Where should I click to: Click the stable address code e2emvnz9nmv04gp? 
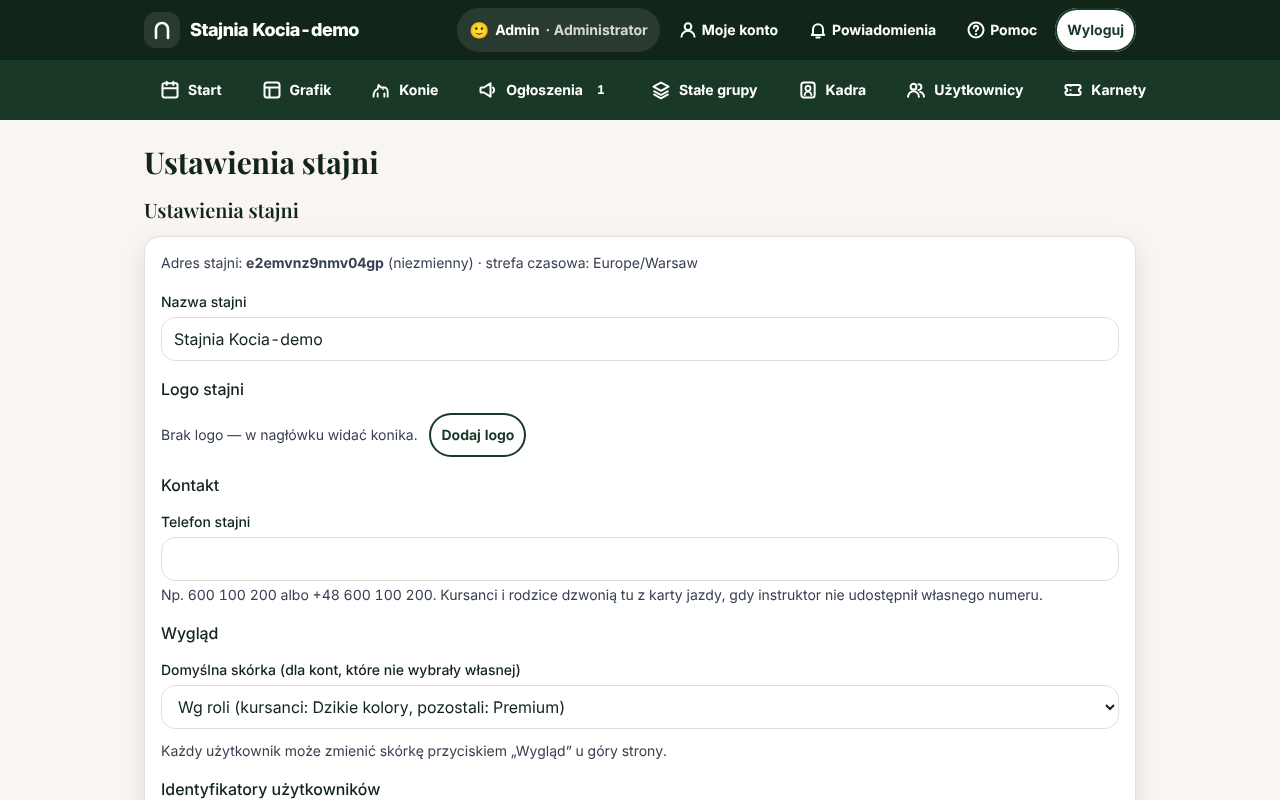pyautogui.click(x=315, y=263)
